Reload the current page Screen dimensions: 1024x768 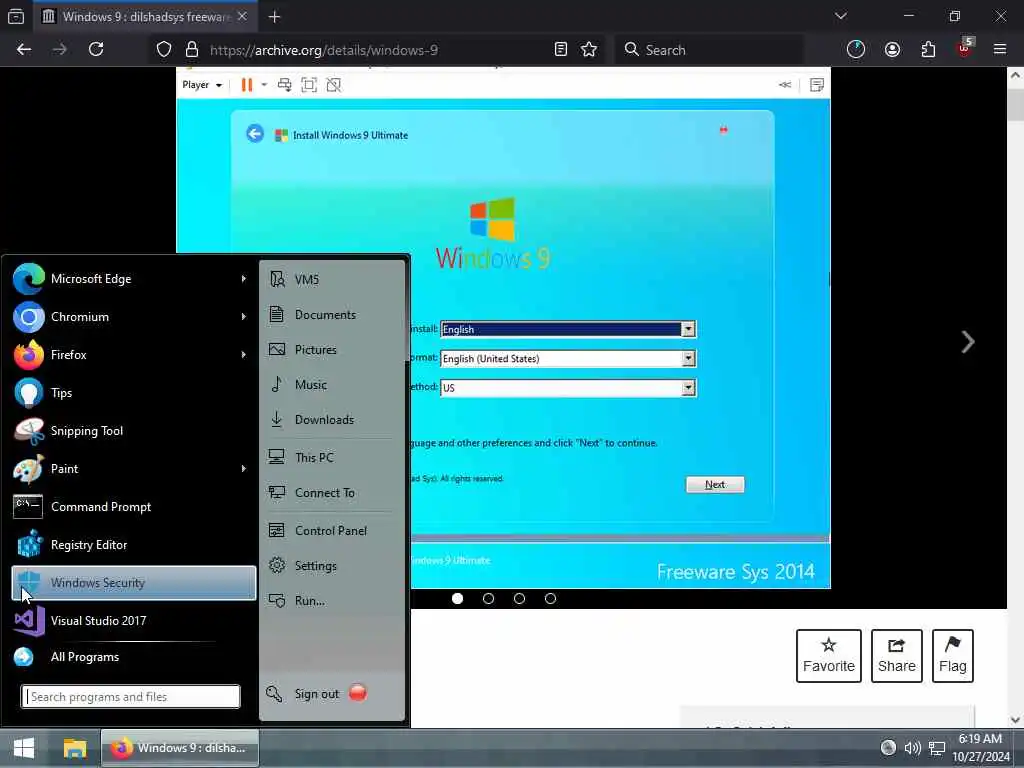(96, 50)
